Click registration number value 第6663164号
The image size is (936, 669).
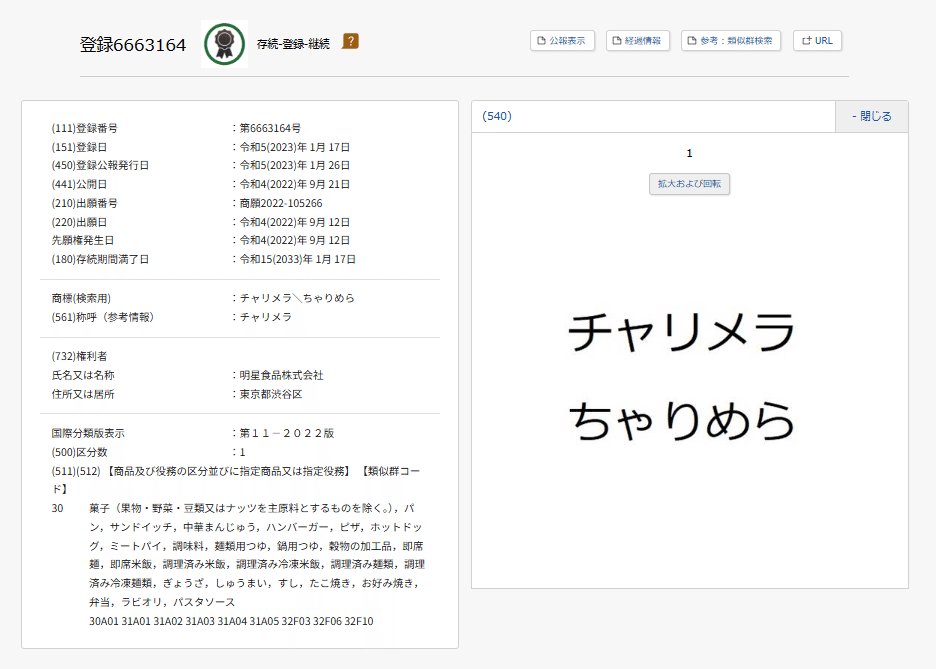[x=270, y=128]
